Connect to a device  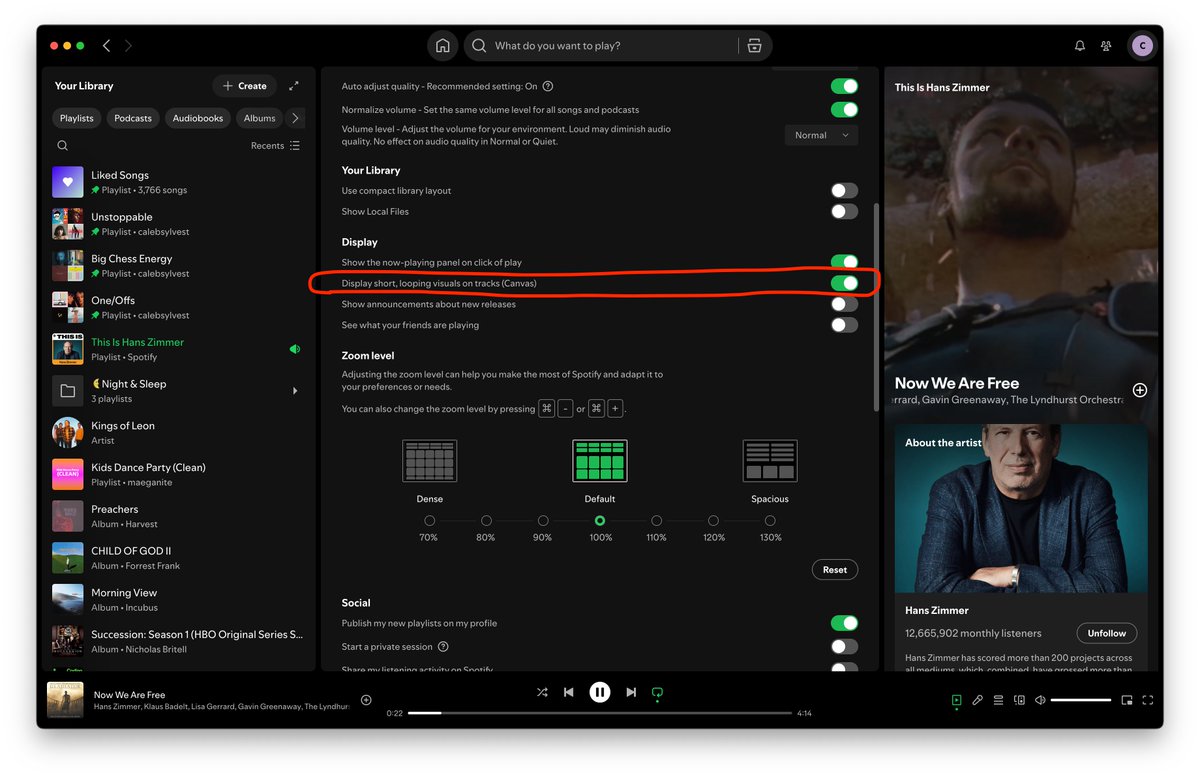[x=1019, y=701]
